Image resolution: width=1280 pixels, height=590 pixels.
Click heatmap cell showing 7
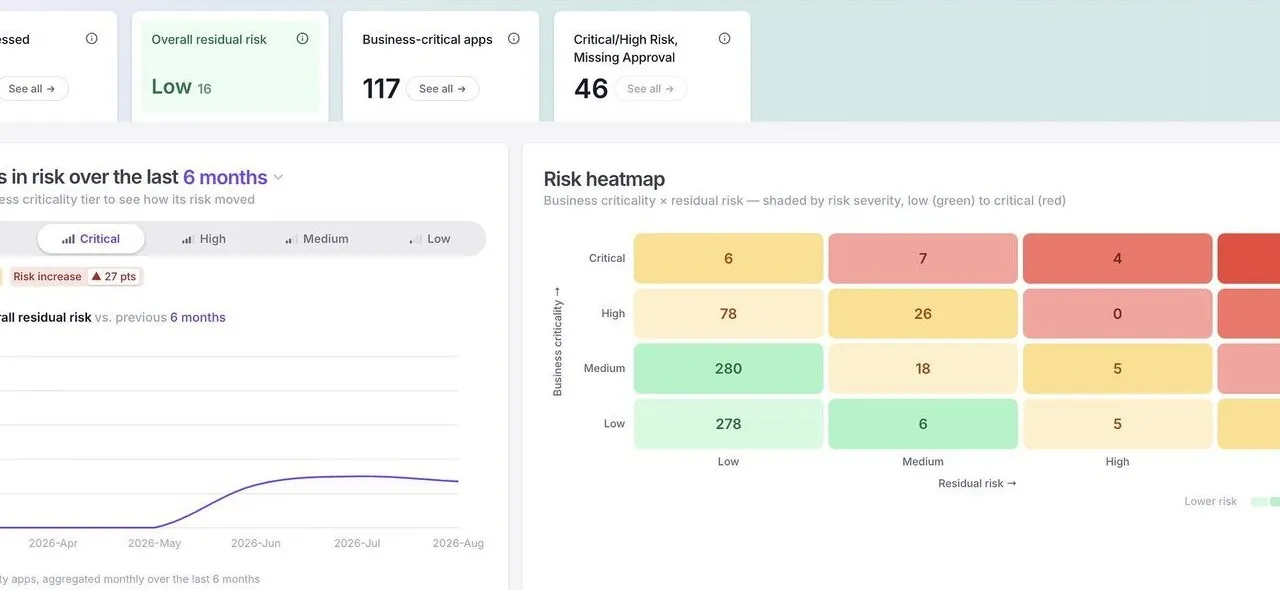click(x=923, y=258)
